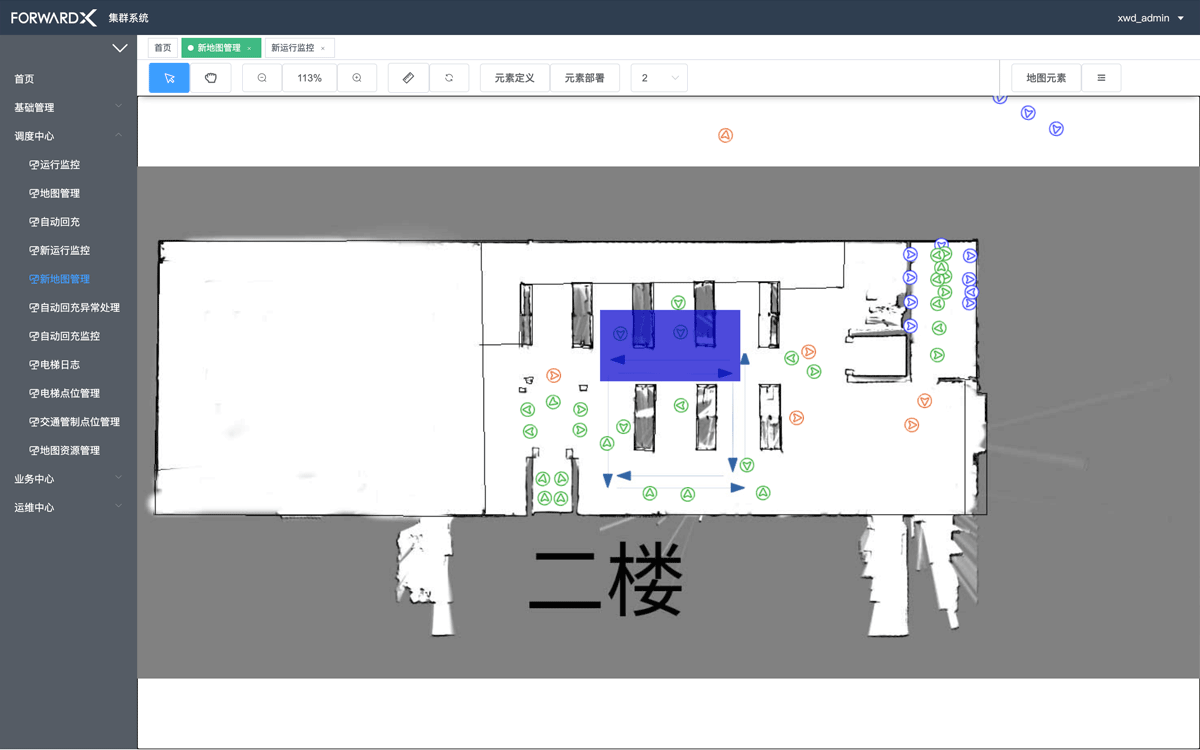The image size is (1200, 750).
Task: Open the hamburger menu next to 地图元素
Action: coord(1101,78)
